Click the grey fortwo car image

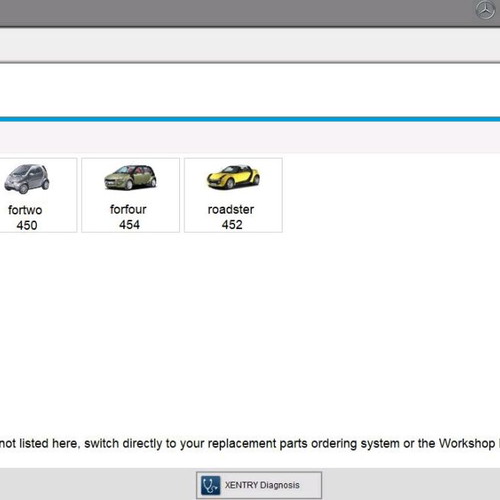(x=27, y=179)
